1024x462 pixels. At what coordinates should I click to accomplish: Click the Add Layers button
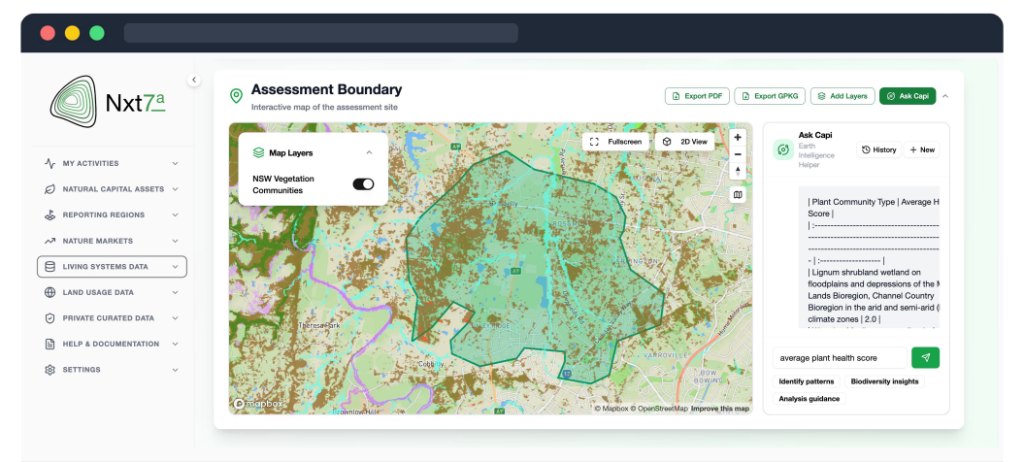click(x=842, y=96)
